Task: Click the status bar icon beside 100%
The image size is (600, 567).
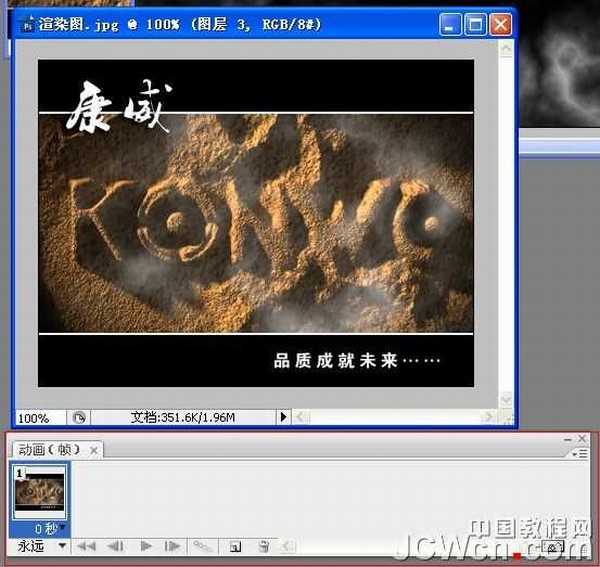Action: (79, 417)
